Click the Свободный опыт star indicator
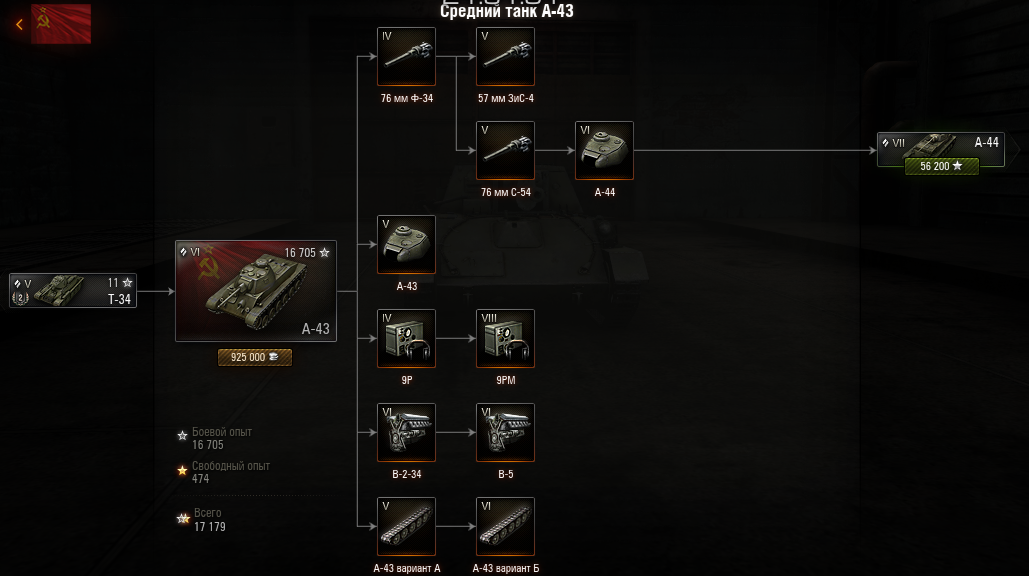The height and width of the screenshot is (576, 1029). click(x=182, y=470)
